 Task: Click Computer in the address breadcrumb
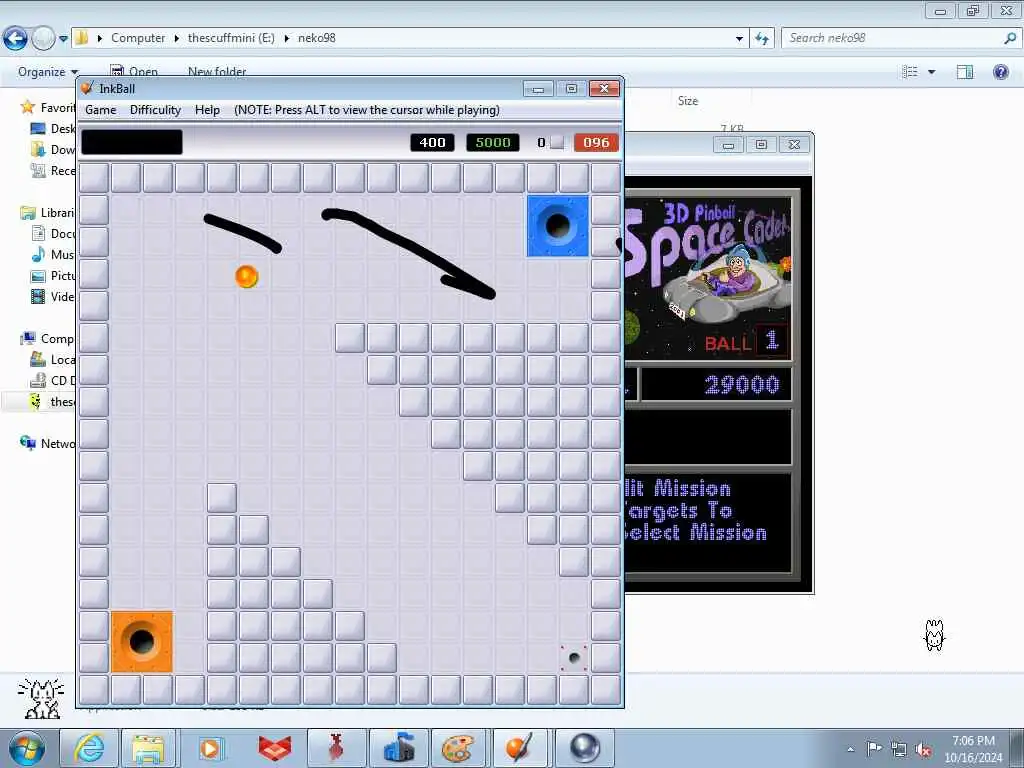(x=138, y=38)
